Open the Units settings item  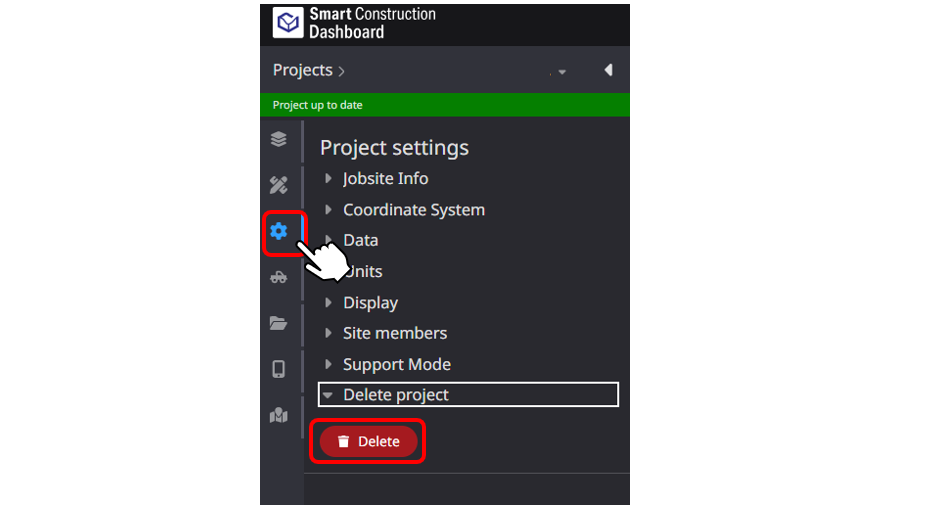pos(365,272)
